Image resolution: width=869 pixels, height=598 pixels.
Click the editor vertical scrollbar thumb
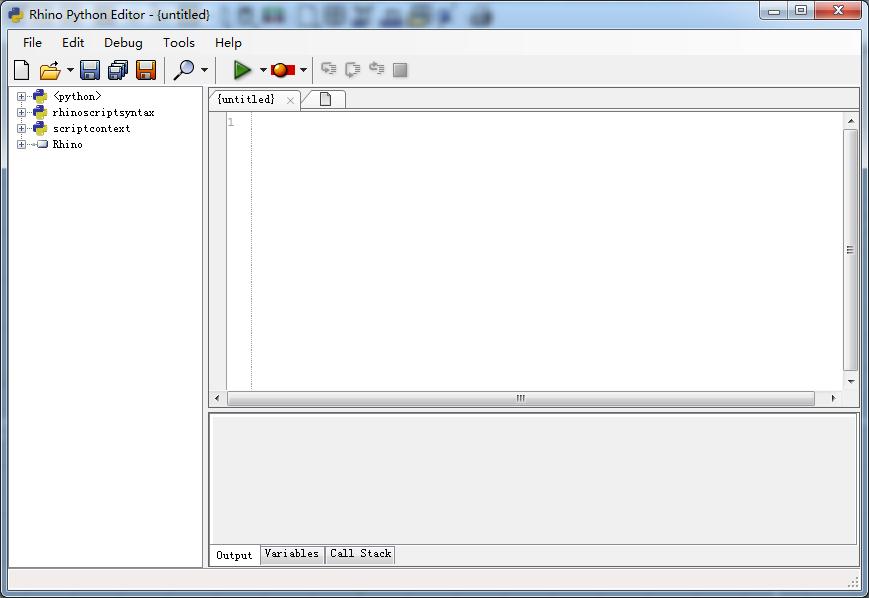[851, 250]
